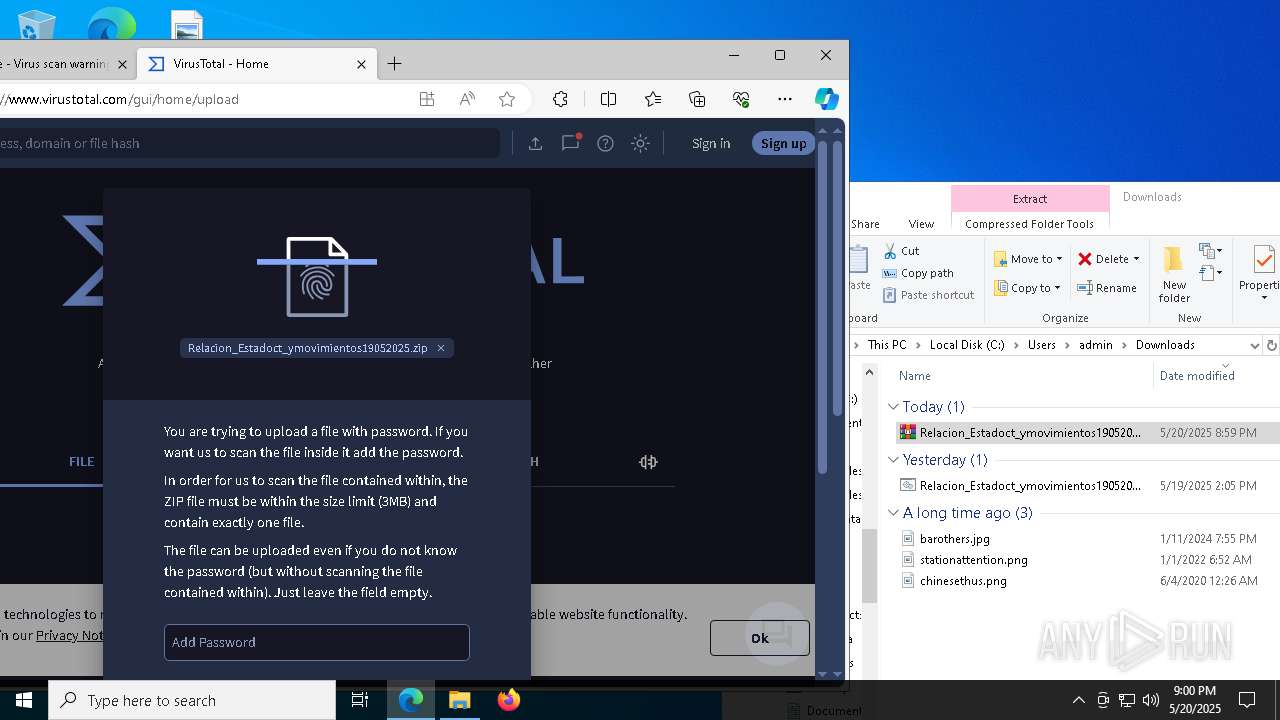Select the FILE tab on VirusTotal

(x=81, y=461)
